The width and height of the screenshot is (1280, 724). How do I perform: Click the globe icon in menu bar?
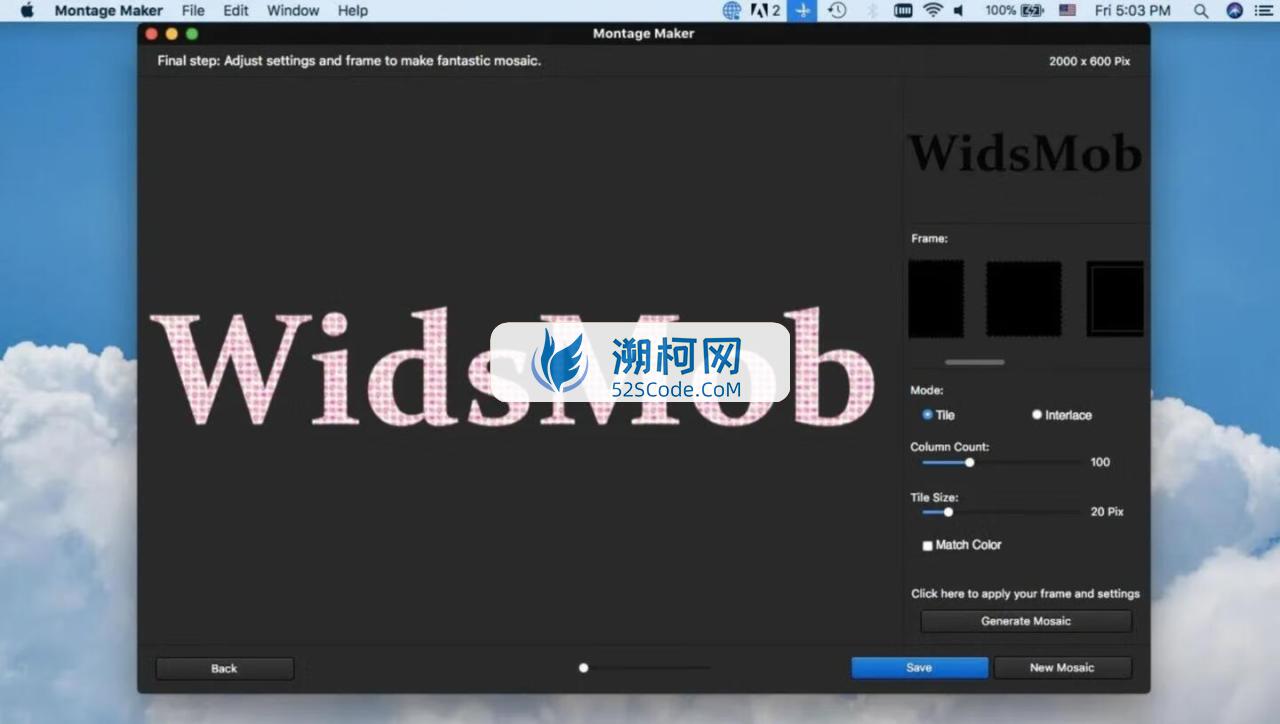[732, 10]
